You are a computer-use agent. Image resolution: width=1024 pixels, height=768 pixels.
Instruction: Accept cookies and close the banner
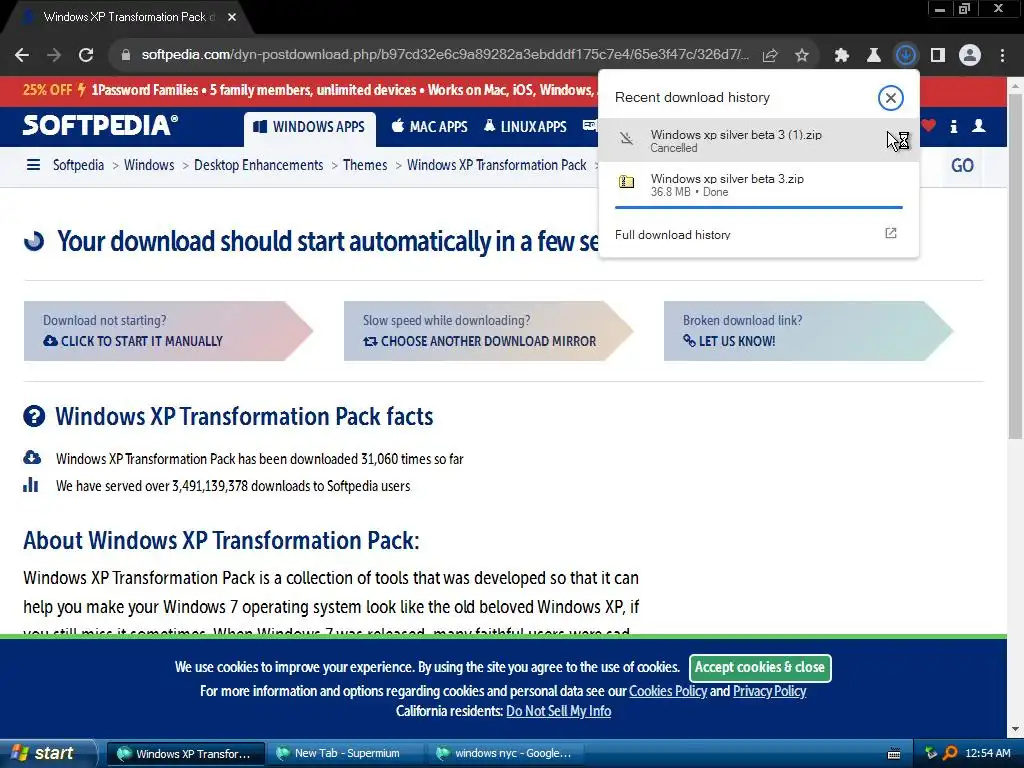760,667
